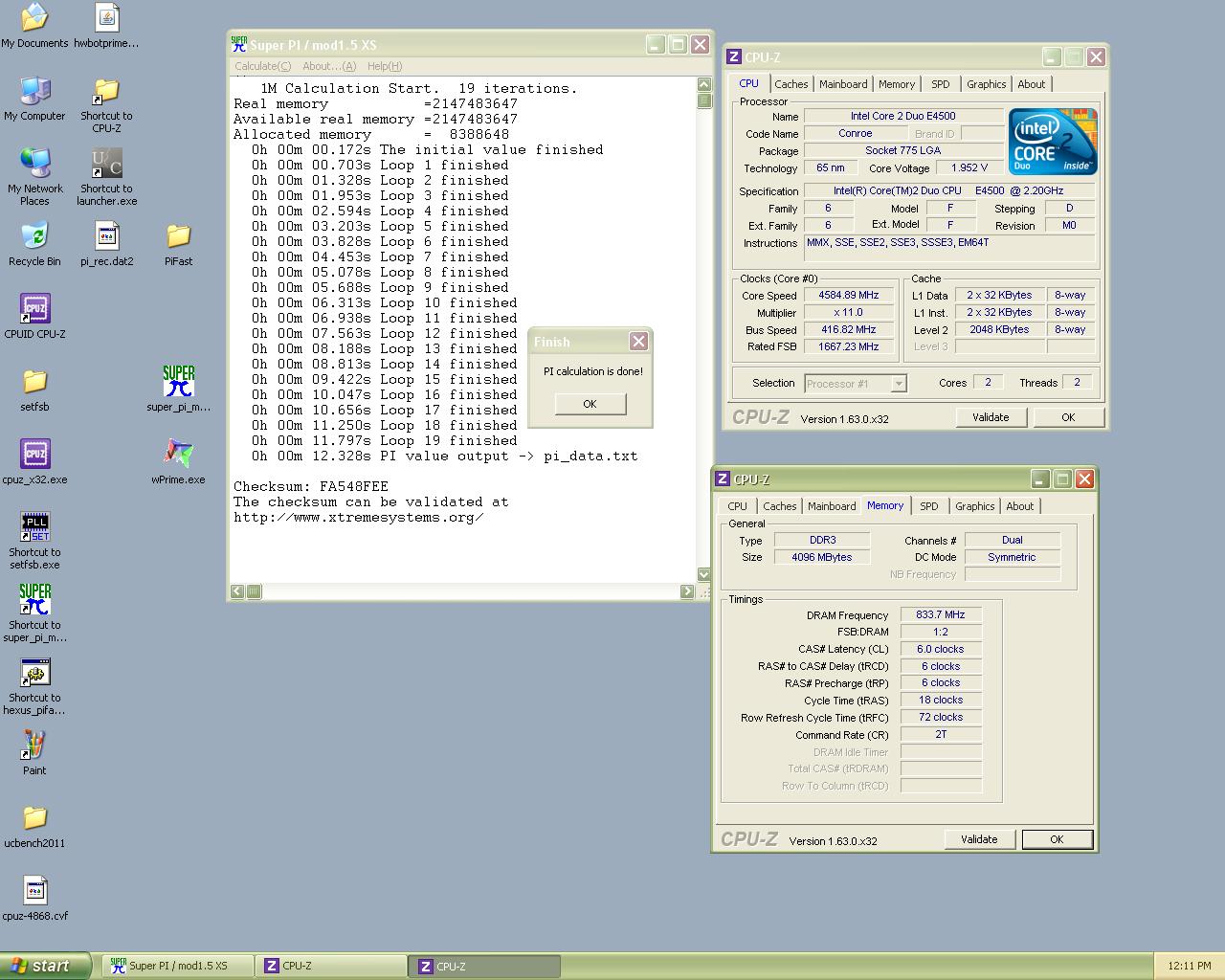Open Caches tab in lower CPU-Z
The height and width of the screenshot is (980, 1225).
click(779, 506)
